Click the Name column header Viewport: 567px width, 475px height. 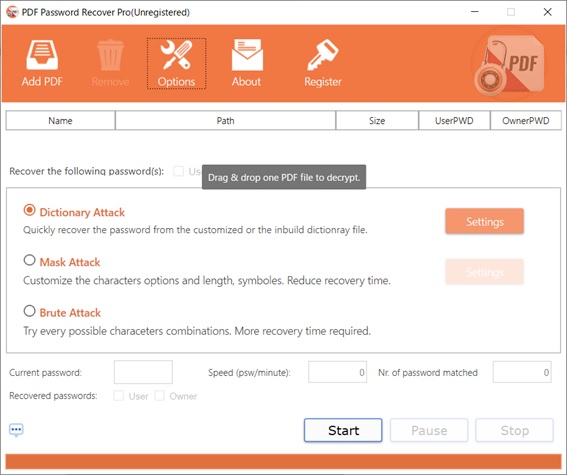tap(60, 120)
